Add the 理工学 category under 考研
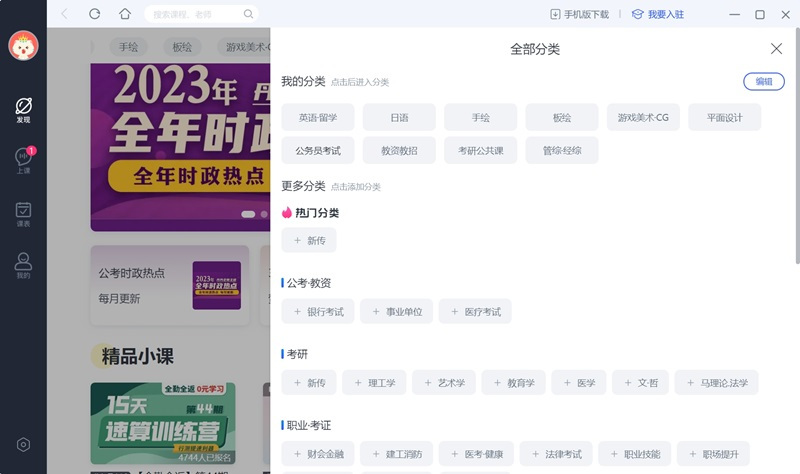800x474 pixels. tap(374, 383)
